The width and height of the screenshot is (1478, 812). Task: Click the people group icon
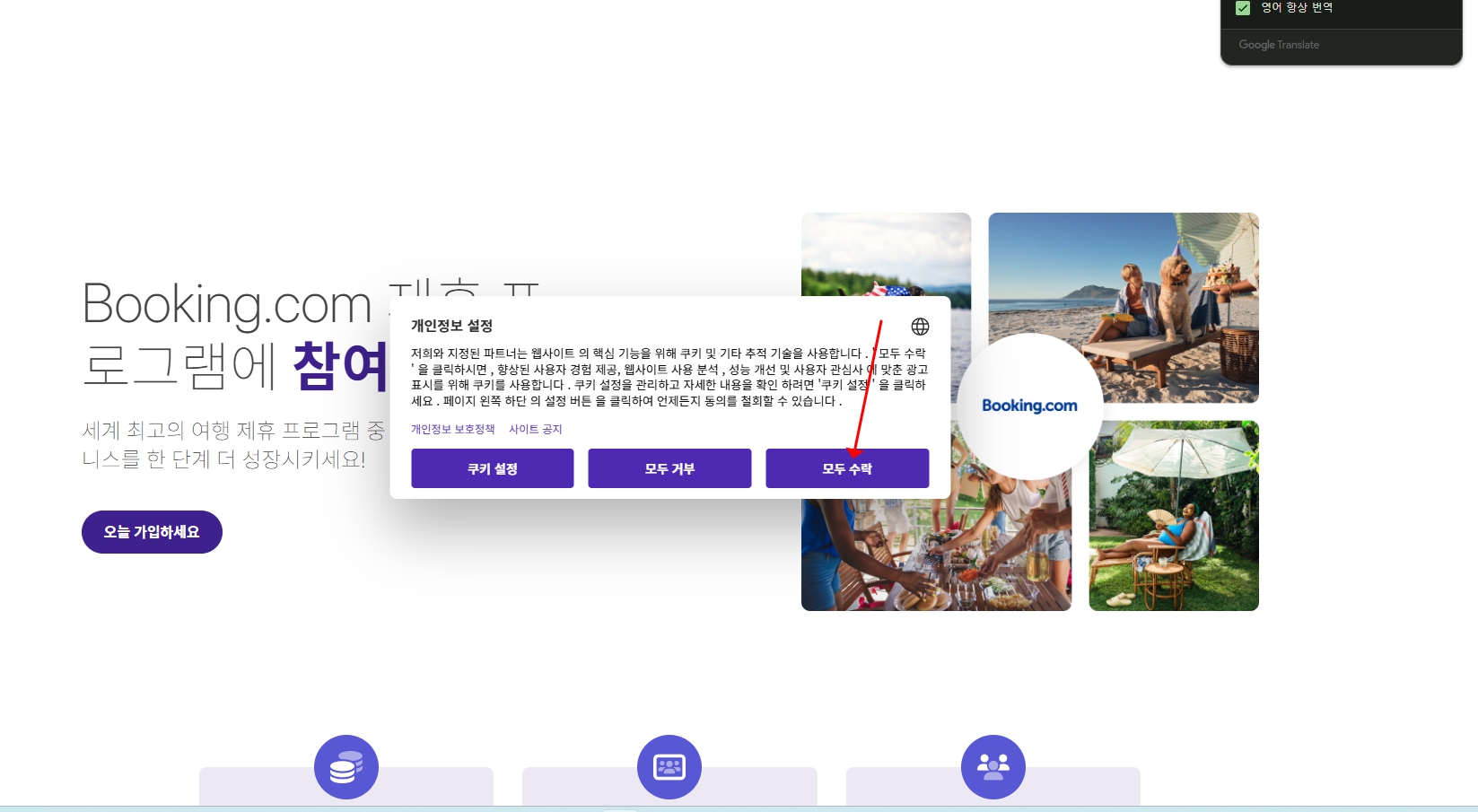993,767
